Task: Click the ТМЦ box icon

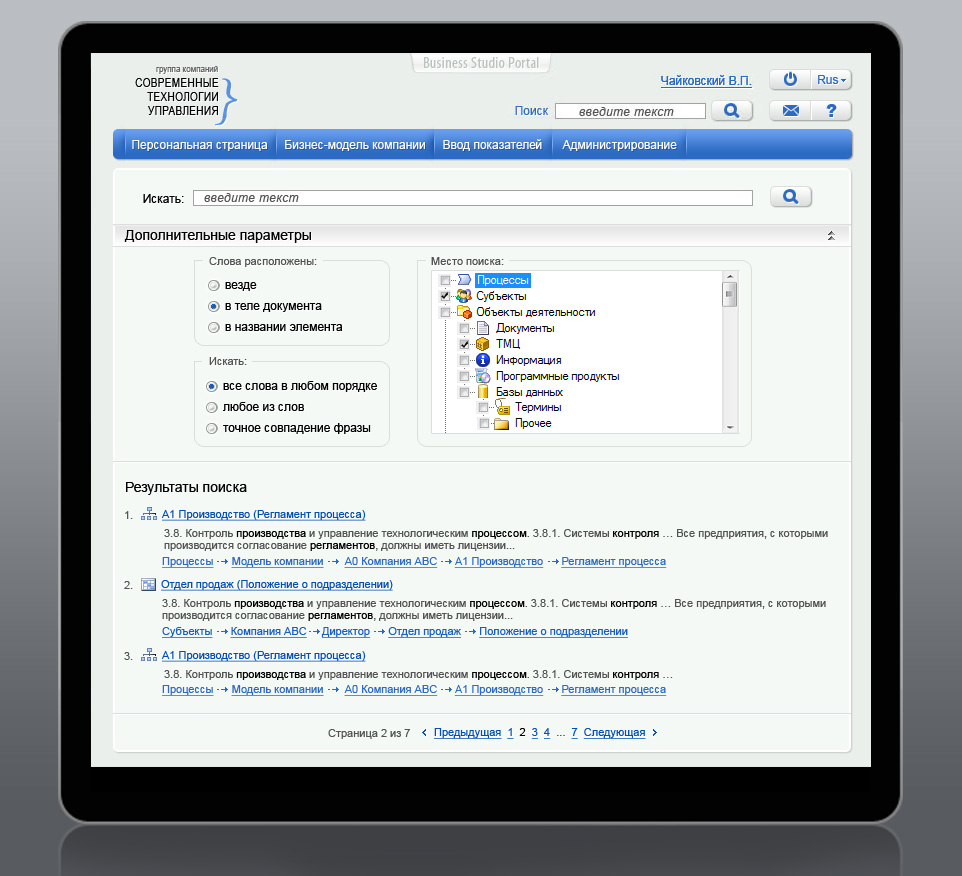Action: 483,344
